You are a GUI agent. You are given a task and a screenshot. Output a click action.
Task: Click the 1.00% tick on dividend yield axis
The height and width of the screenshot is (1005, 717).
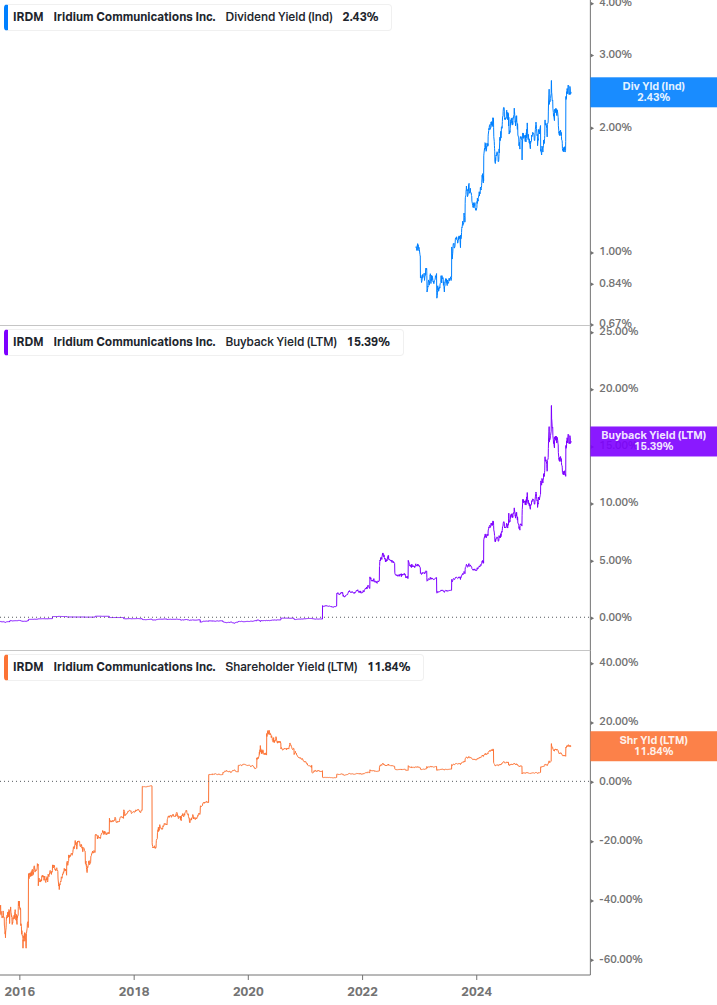(x=615, y=251)
